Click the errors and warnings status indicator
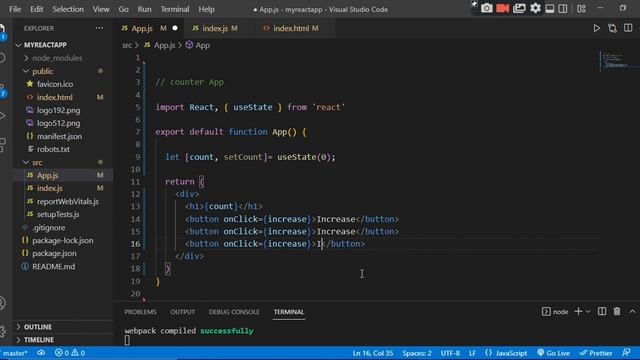The width and height of the screenshot is (640, 360). 70,353
